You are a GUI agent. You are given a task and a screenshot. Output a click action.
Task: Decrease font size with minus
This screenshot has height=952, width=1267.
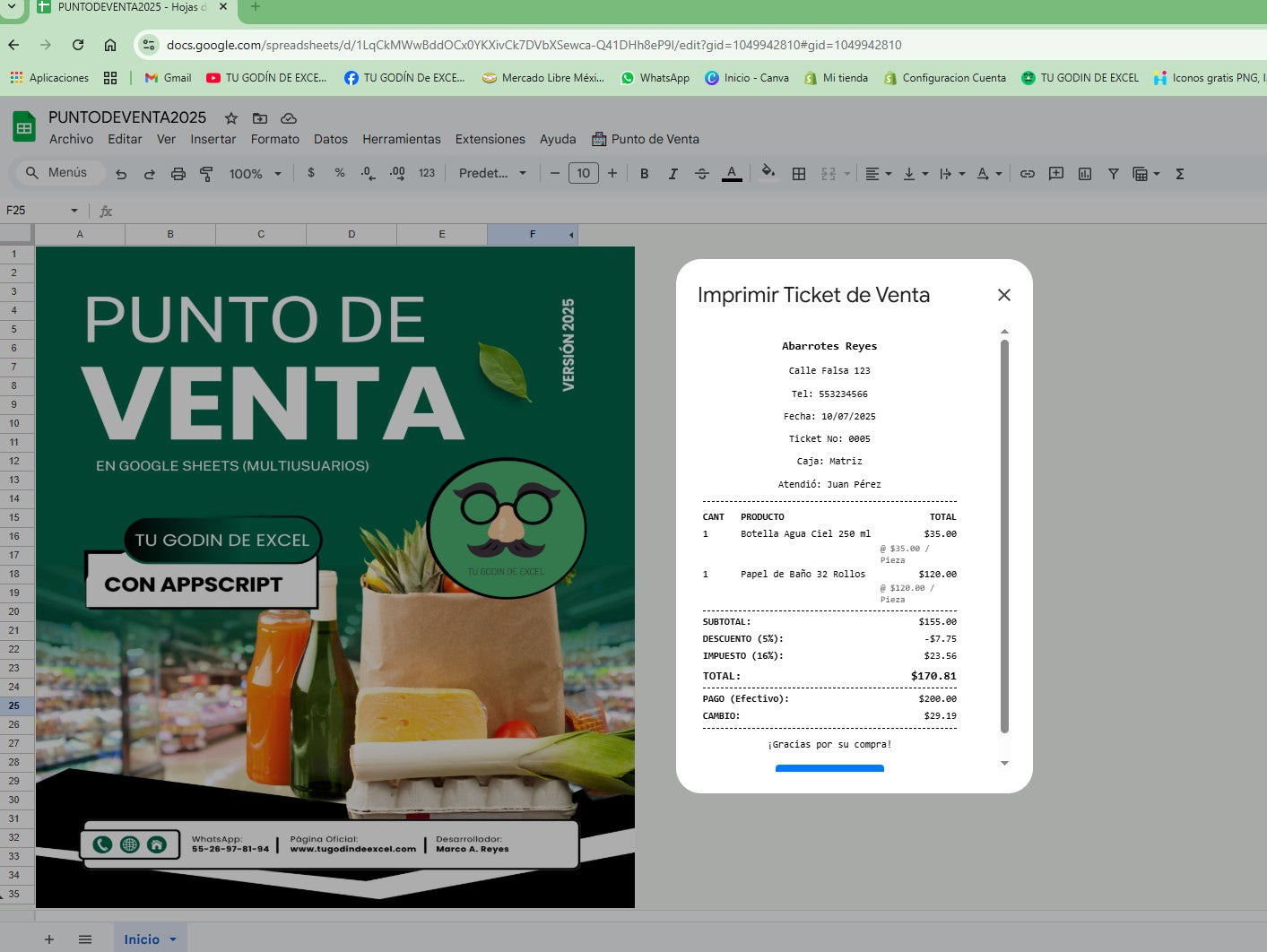[555, 173]
